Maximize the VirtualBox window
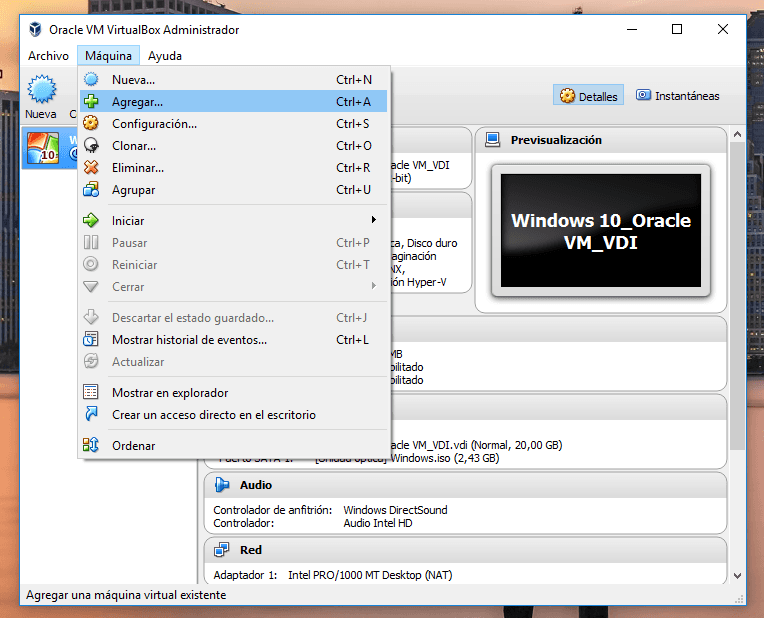 677,29
